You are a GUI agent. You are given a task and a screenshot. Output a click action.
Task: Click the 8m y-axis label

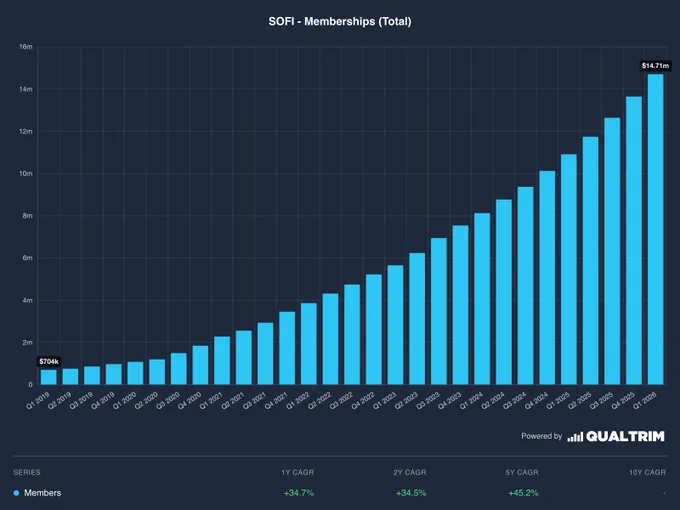(27, 216)
